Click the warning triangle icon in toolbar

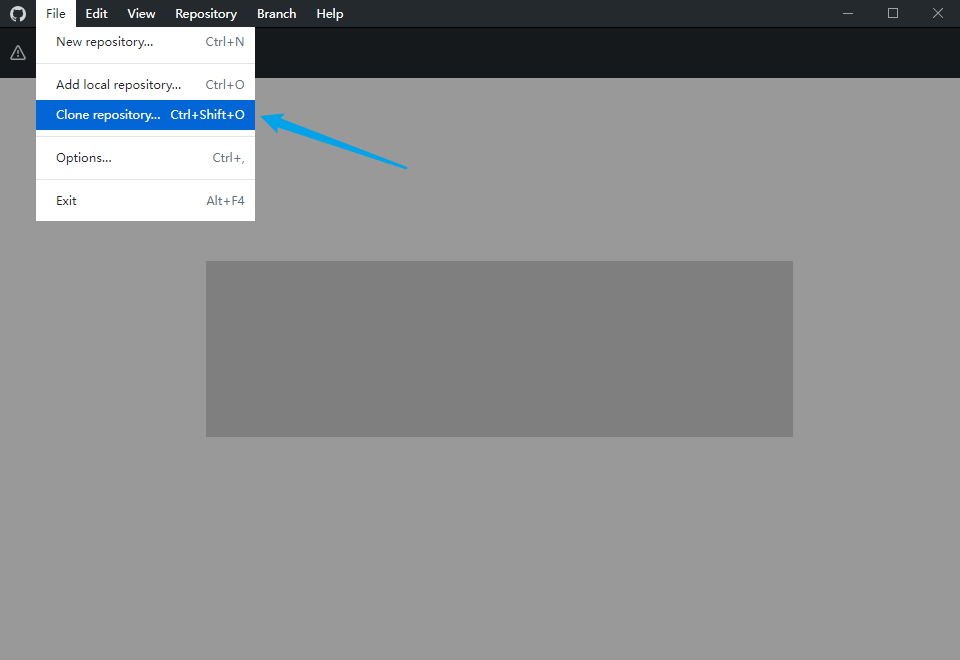[x=18, y=53]
